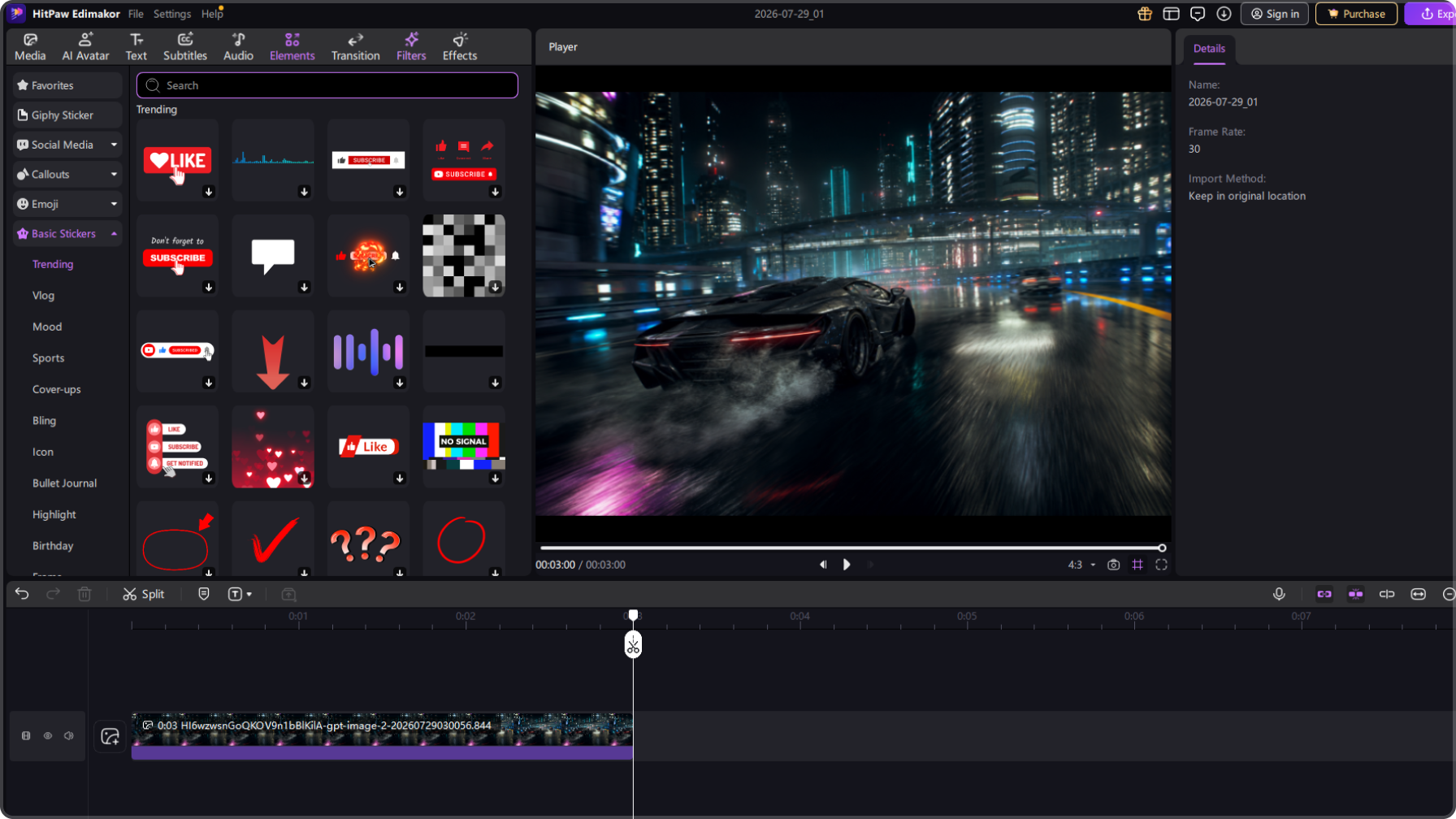
Task: Click the split clip icon near zoom controls
Action: point(1387,594)
